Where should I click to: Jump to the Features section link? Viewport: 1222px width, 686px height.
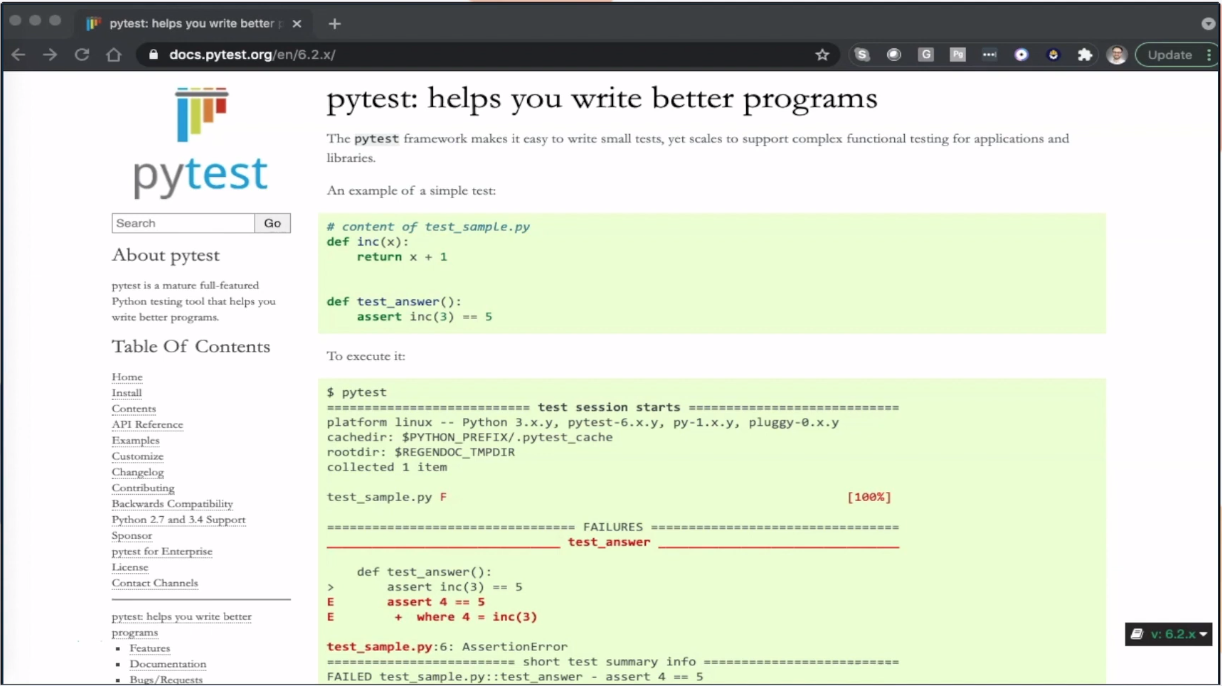[x=150, y=649]
